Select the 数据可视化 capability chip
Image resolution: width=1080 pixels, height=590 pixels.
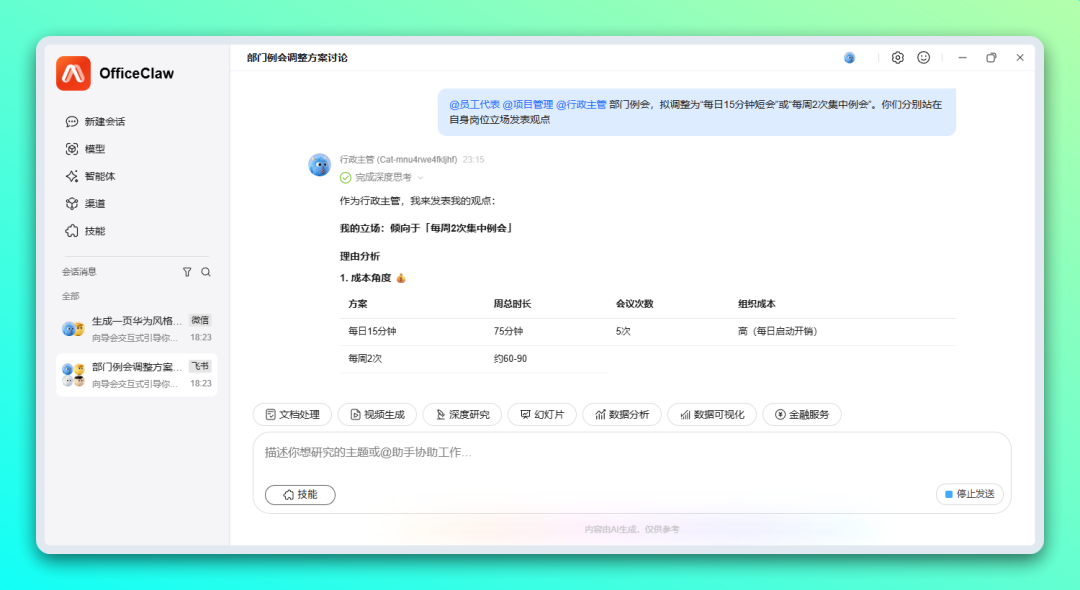click(711, 414)
